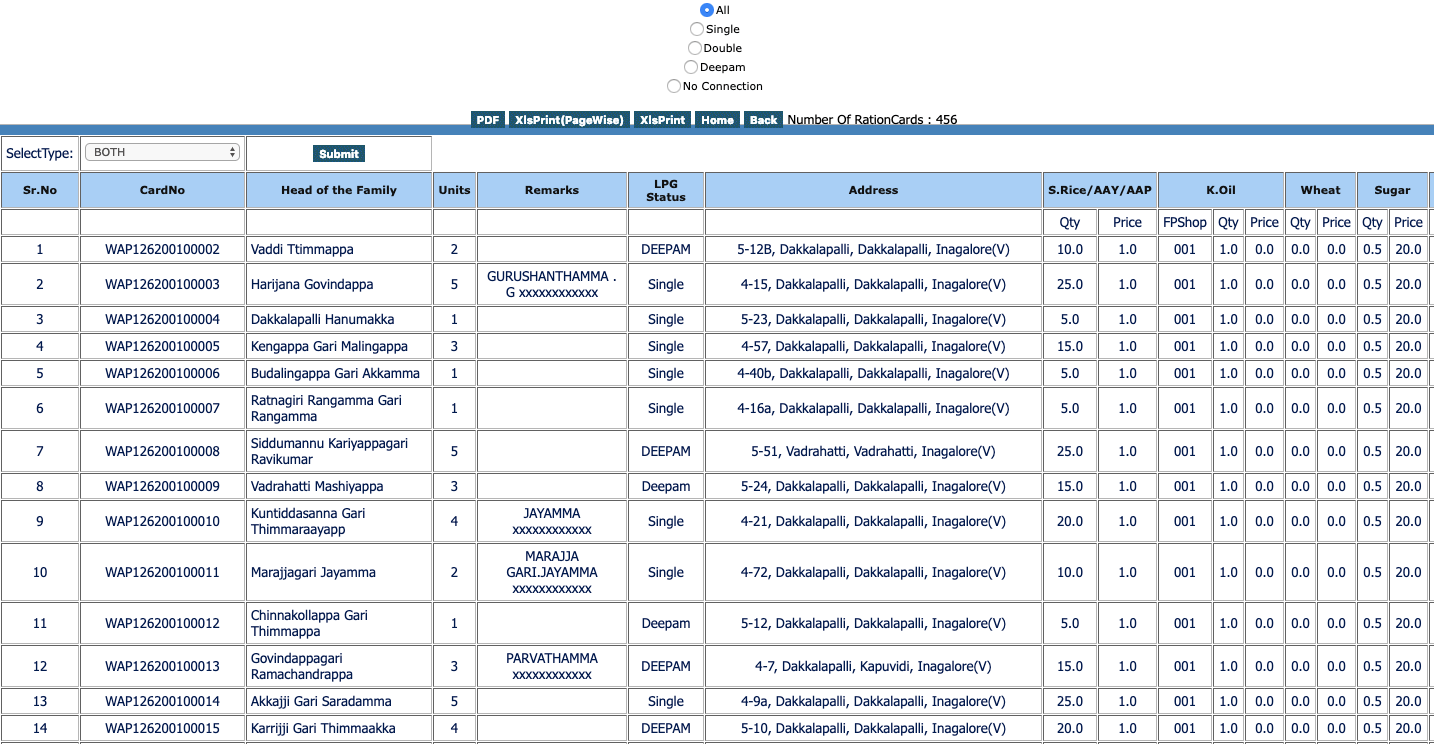1434x744 pixels.
Task: Select the name Vaddi Ttimmappa
Action: (x=302, y=249)
